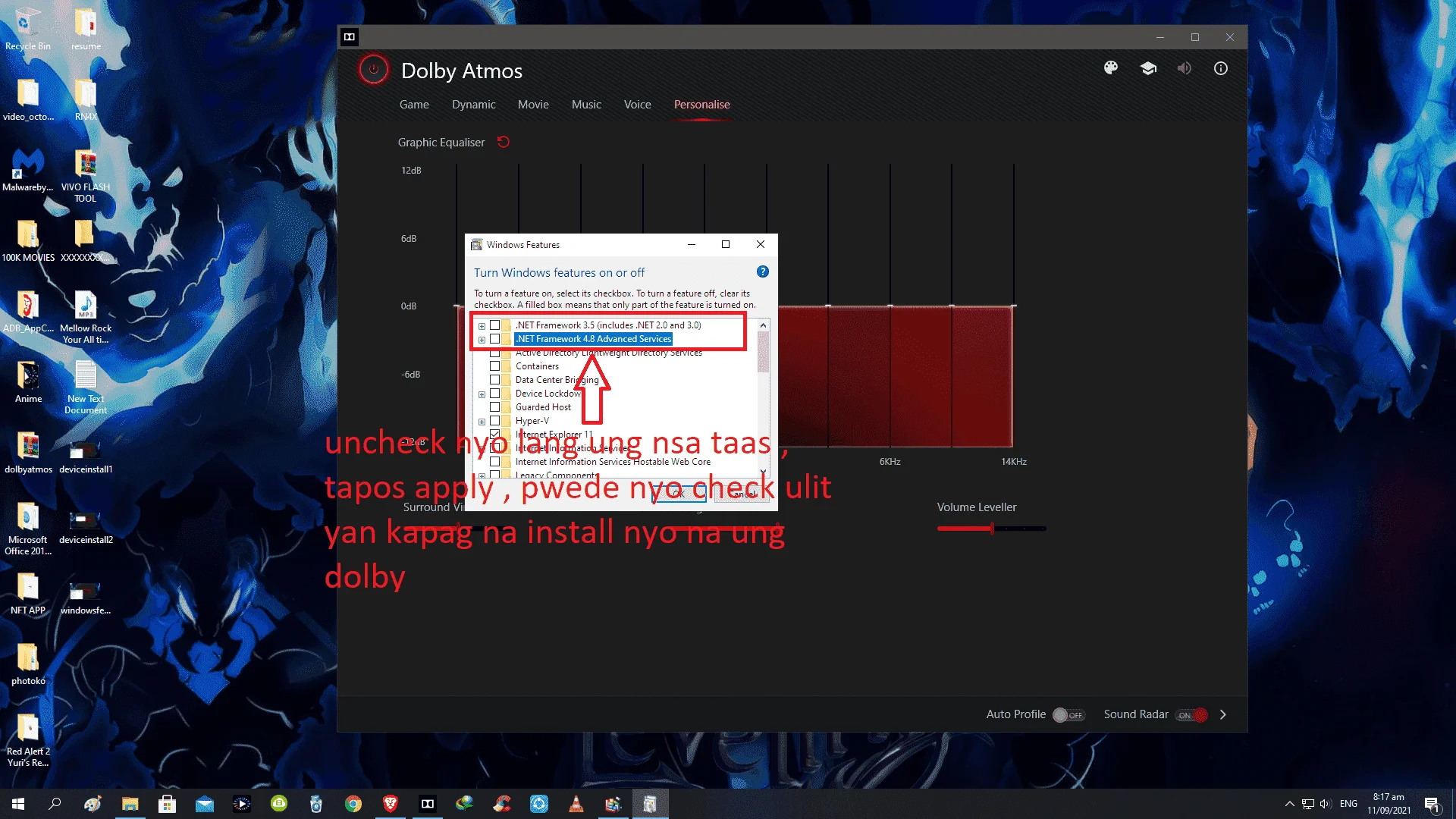Open the taskbar clock and date

click(1389, 804)
